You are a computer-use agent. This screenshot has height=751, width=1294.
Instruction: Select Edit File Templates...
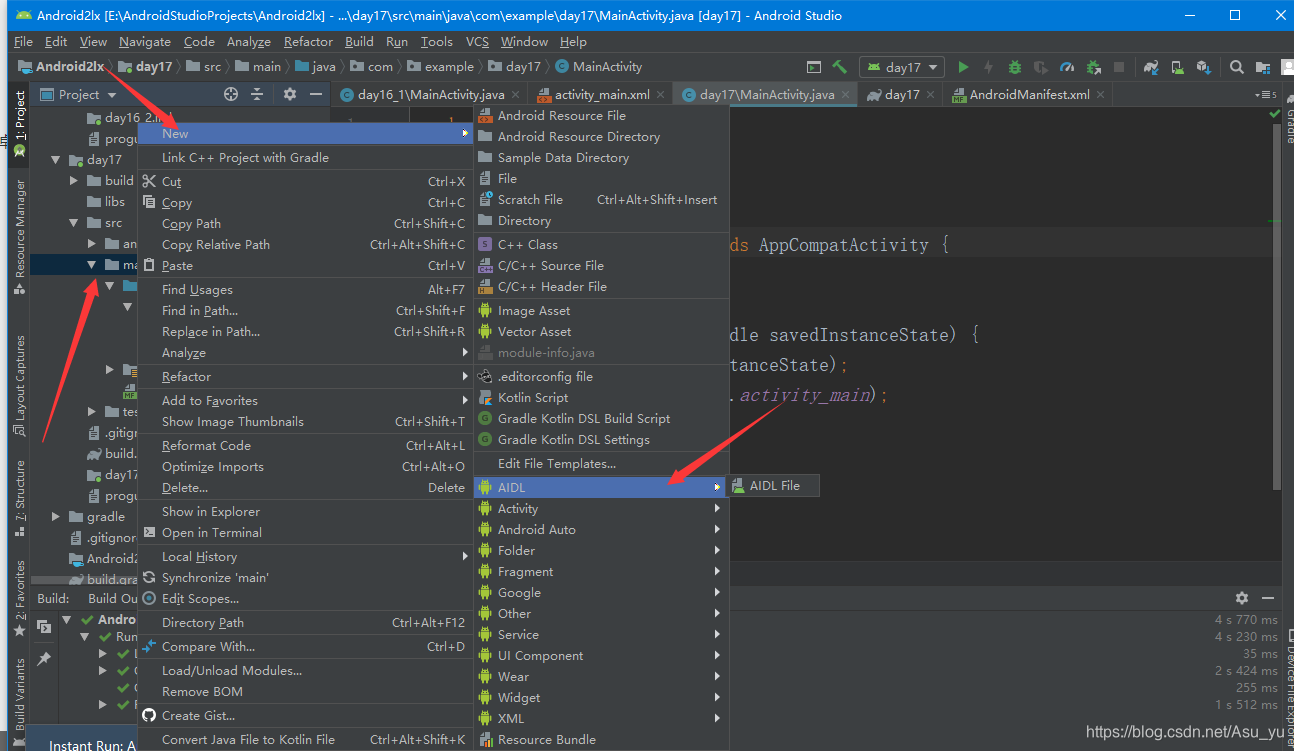(599, 463)
